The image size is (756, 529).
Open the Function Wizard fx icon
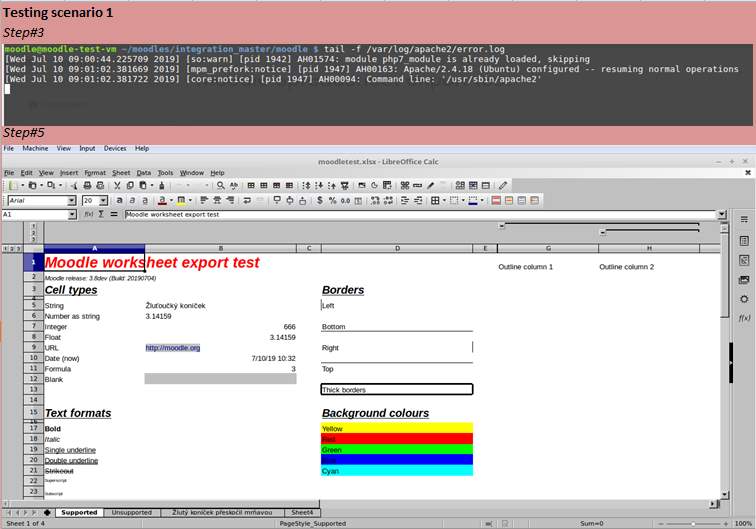(89, 214)
